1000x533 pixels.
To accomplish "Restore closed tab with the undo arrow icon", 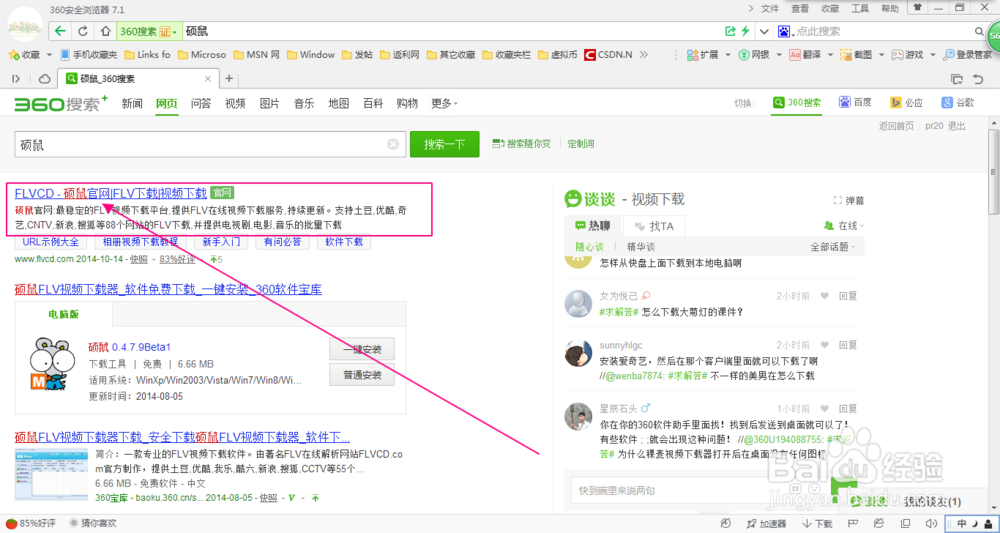I will tap(978, 79).
